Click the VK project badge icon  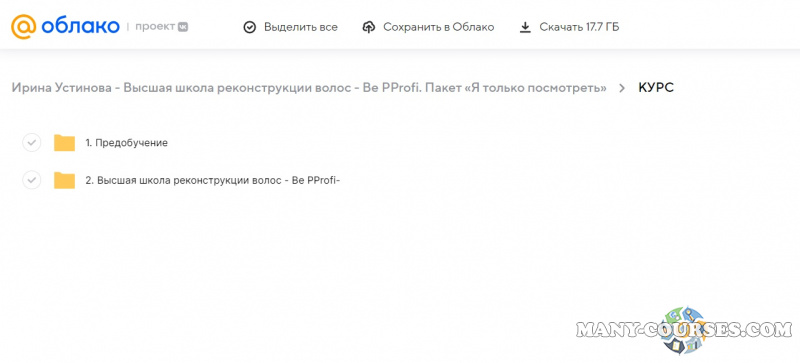(x=183, y=27)
